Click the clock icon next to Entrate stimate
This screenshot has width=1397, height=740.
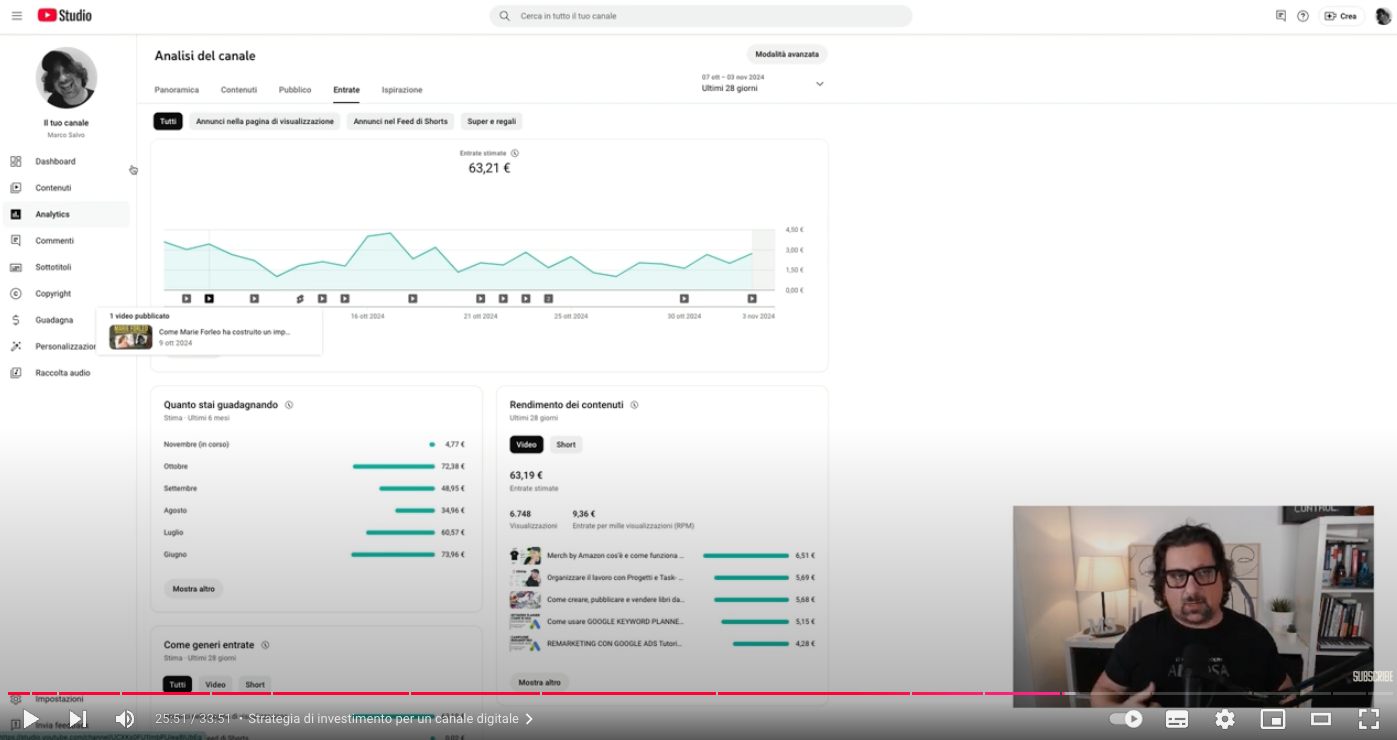coord(515,153)
